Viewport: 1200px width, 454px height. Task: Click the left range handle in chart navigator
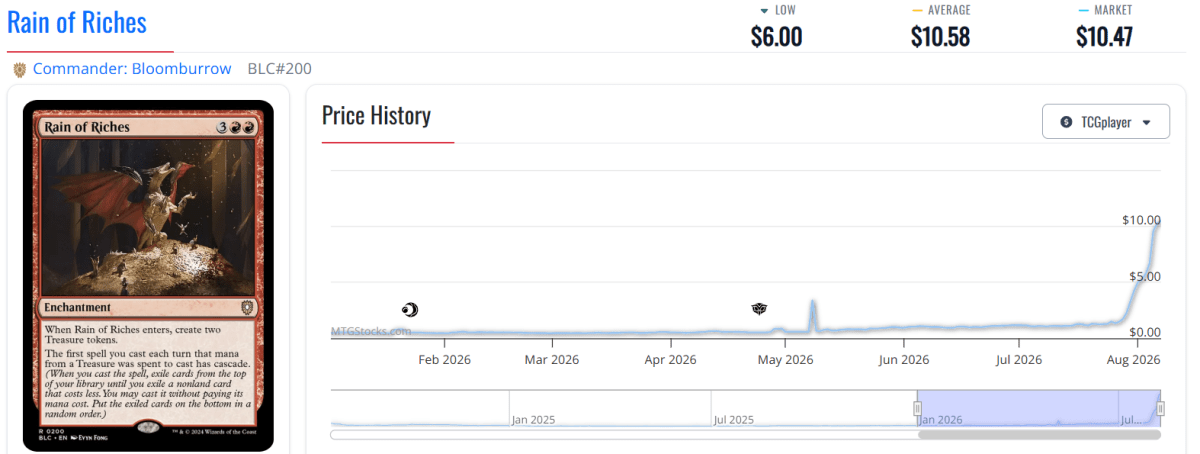(917, 408)
